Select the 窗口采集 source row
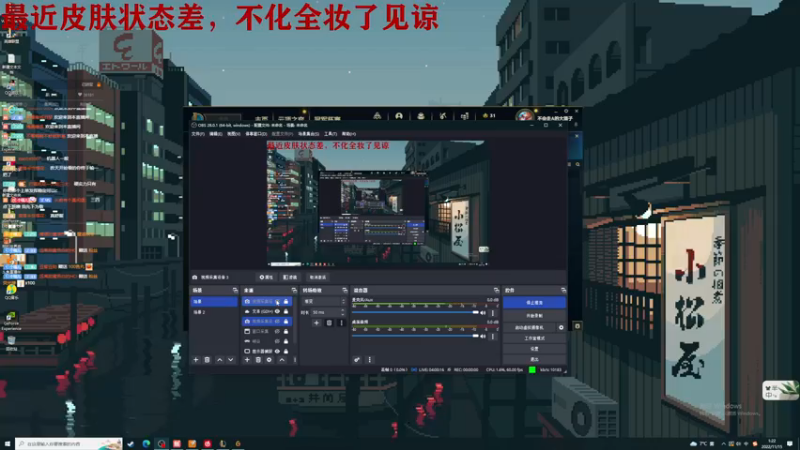 click(266, 331)
